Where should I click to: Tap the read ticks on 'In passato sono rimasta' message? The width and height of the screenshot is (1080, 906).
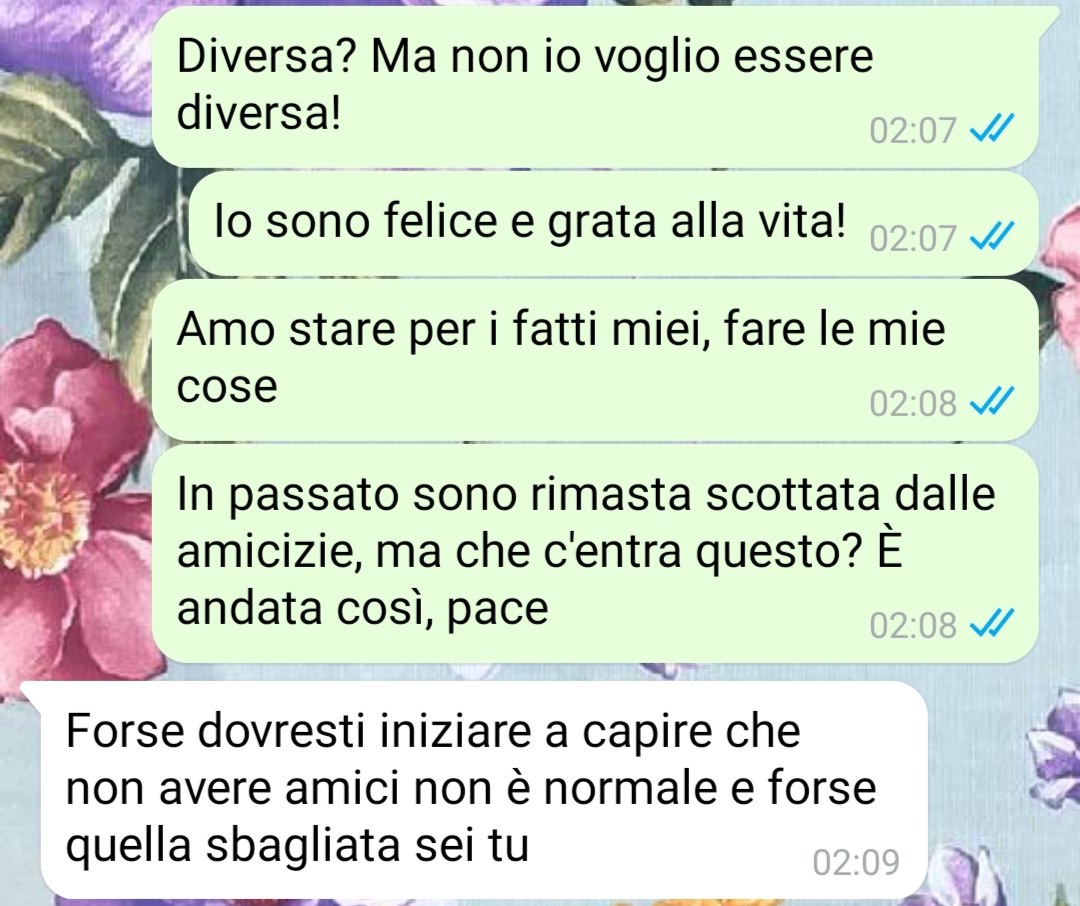(x=991, y=624)
